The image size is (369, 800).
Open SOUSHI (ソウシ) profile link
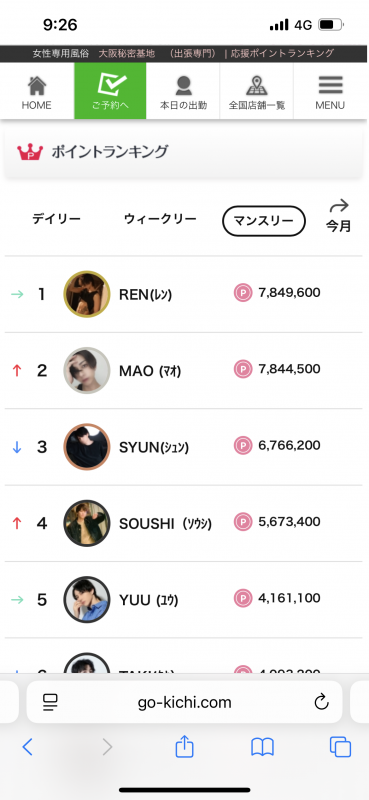[x=165, y=523]
